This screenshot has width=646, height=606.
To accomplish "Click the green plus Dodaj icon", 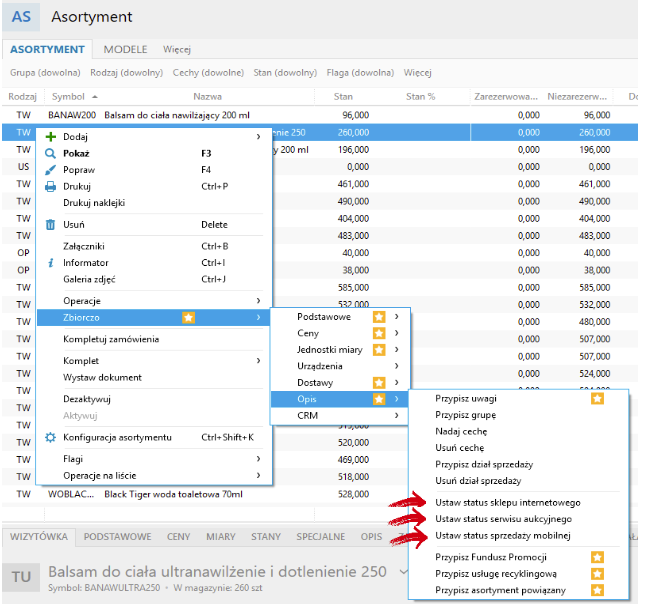I will pyautogui.click(x=50, y=137).
